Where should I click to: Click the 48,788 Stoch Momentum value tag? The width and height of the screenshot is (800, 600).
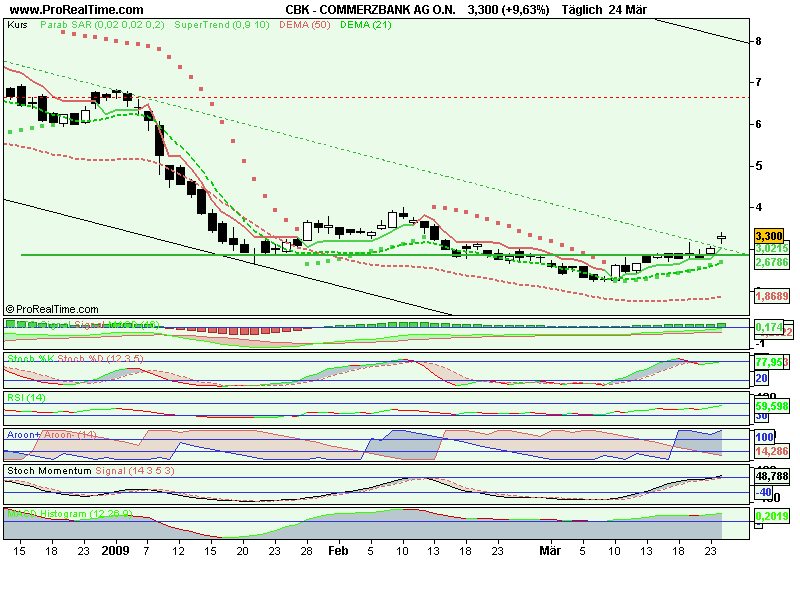[x=771, y=476]
